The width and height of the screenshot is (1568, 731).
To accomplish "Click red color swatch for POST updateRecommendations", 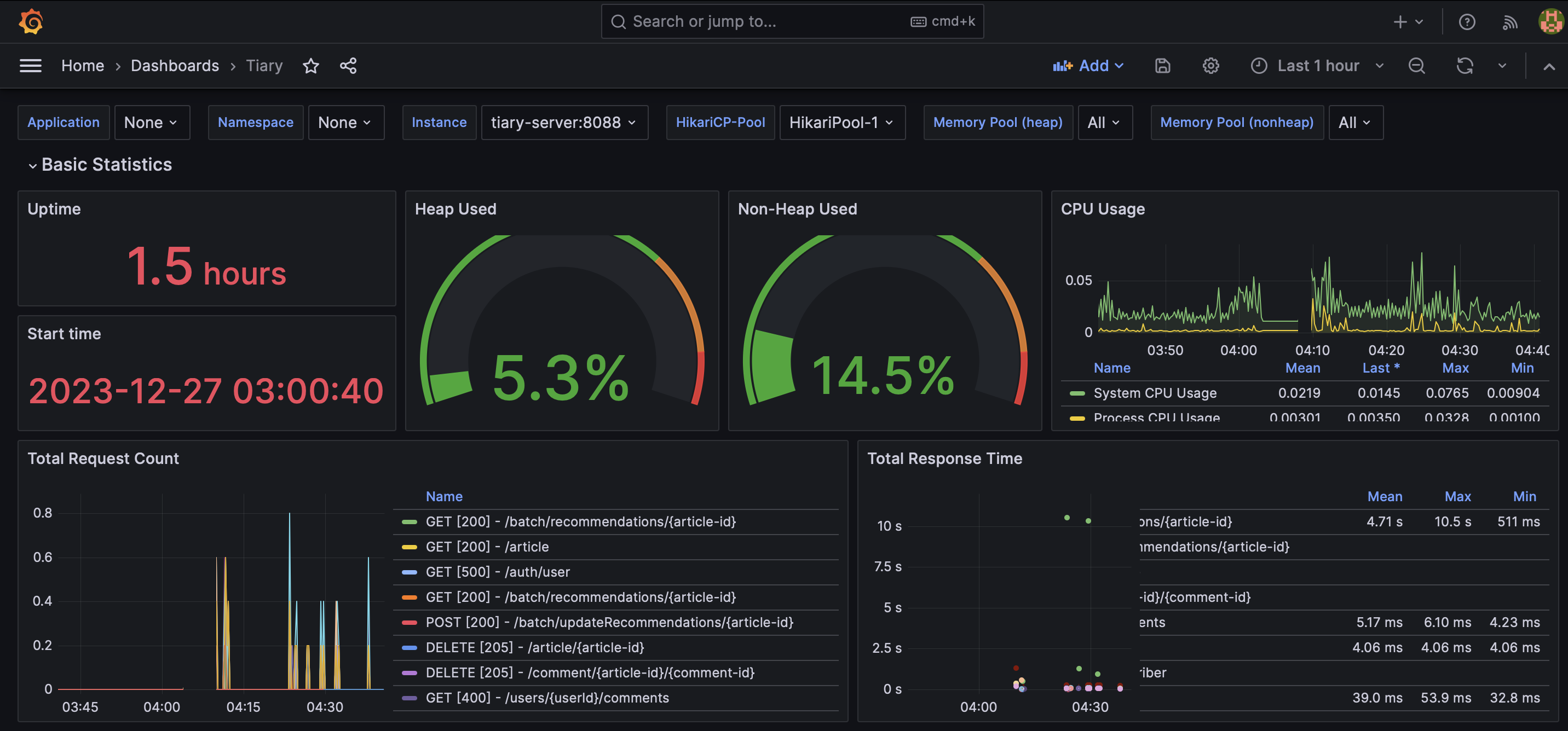I will 410,623.
